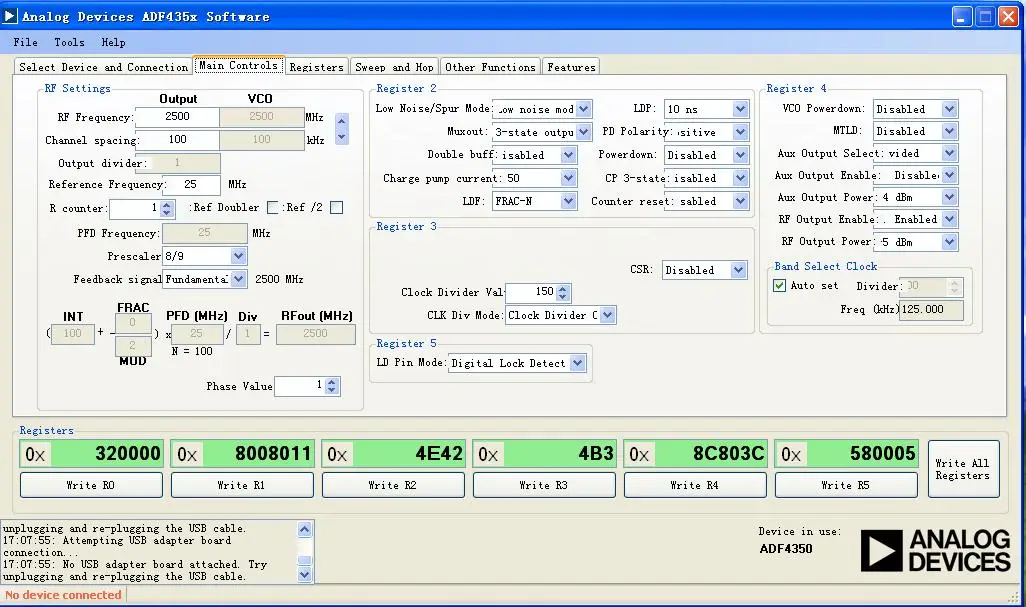Uncheck the Auto set checkbox
The image size is (1026, 607).
[x=780, y=286]
